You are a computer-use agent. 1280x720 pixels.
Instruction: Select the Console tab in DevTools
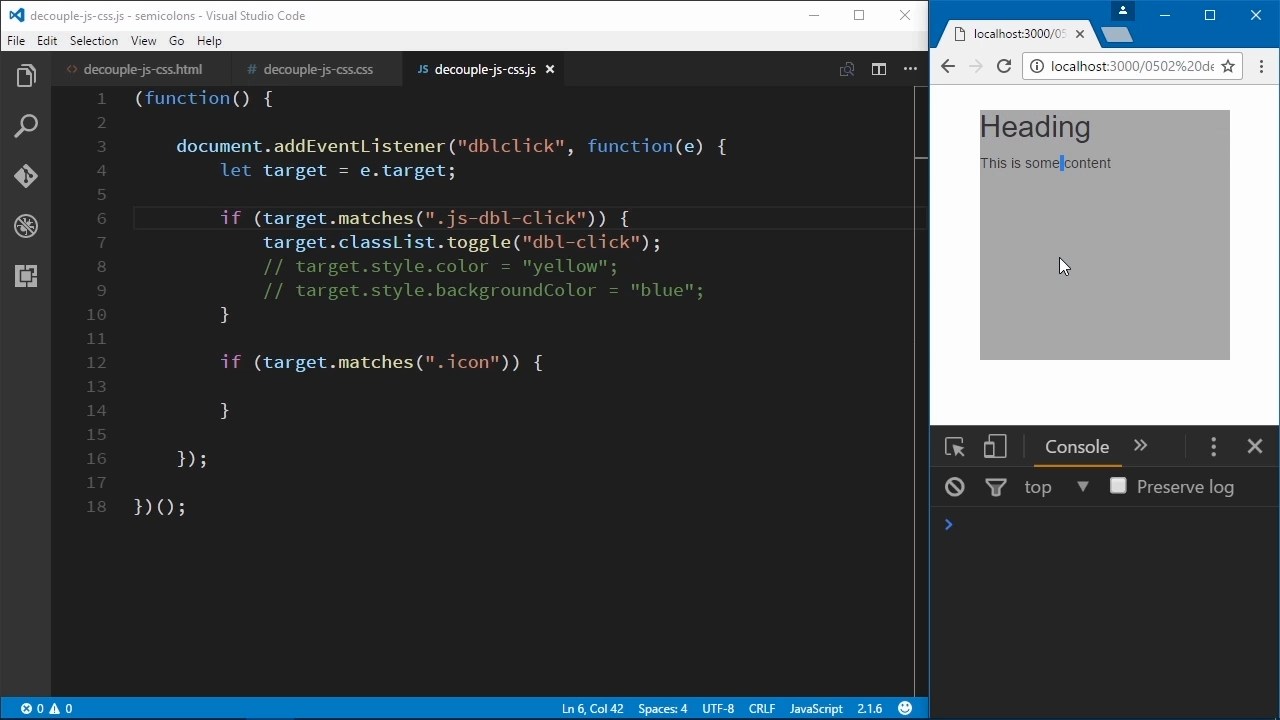(x=1077, y=447)
